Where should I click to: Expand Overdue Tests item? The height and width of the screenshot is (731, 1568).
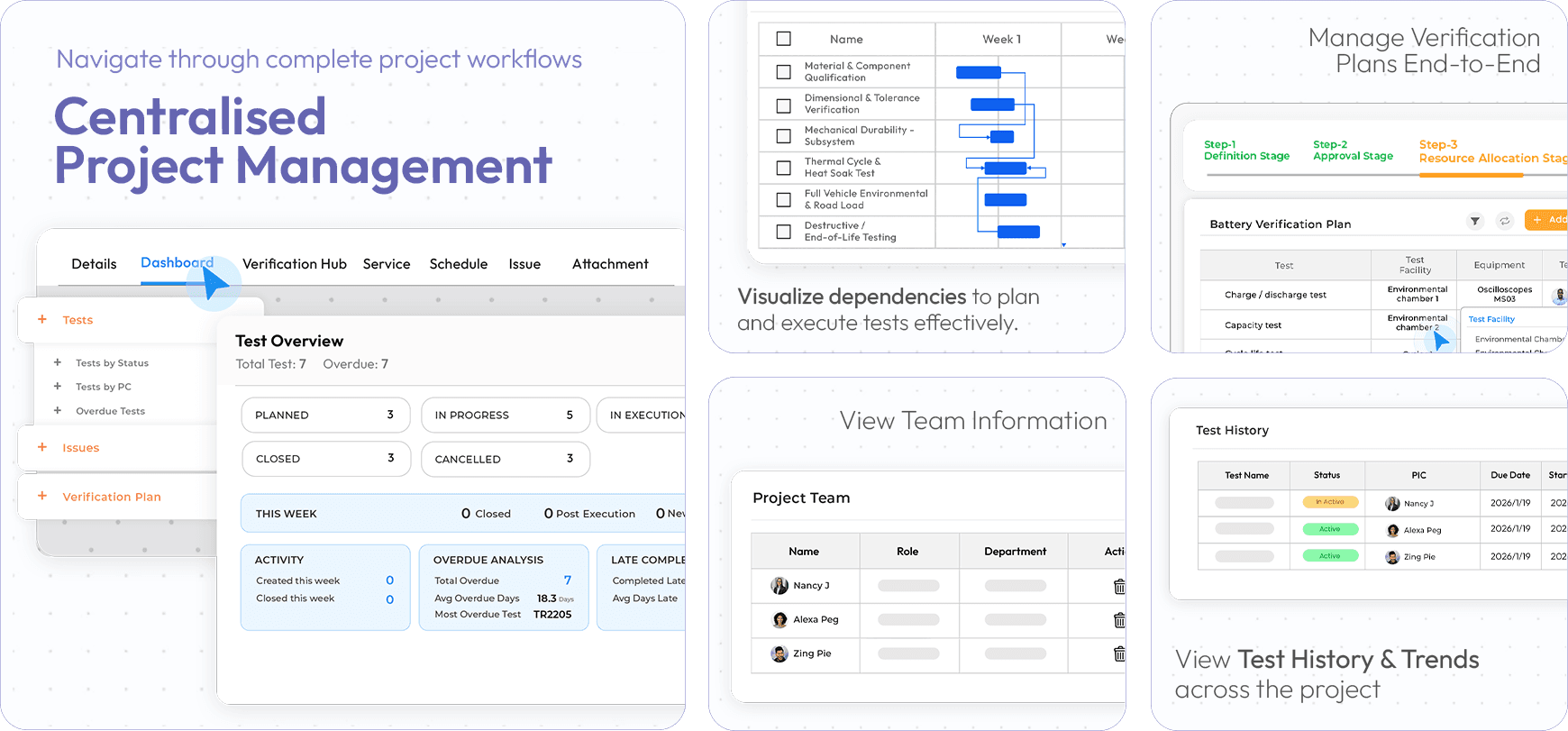point(58,410)
